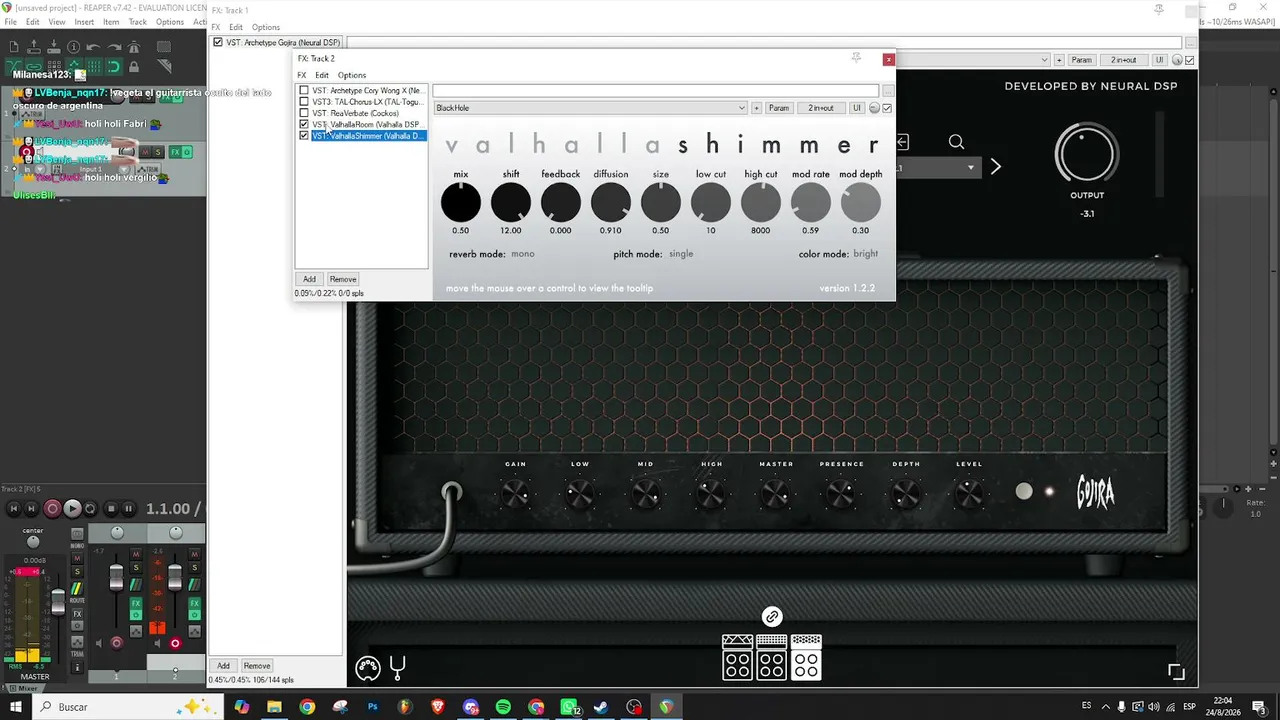Viewport: 1280px width, 720px height.
Task: Disable the ValhallaShimmer plugin checkbox
Action: pyautogui.click(x=304, y=135)
